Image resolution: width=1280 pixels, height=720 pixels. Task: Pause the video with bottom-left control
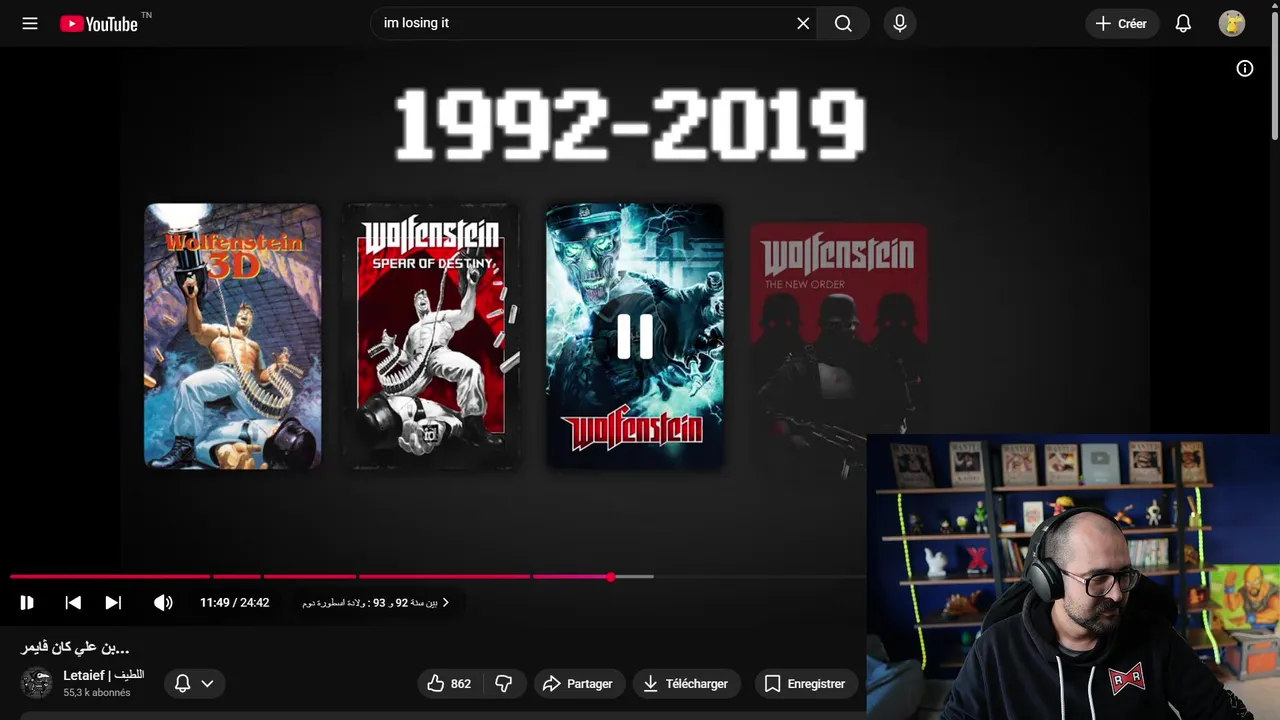pyautogui.click(x=27, y=602)
